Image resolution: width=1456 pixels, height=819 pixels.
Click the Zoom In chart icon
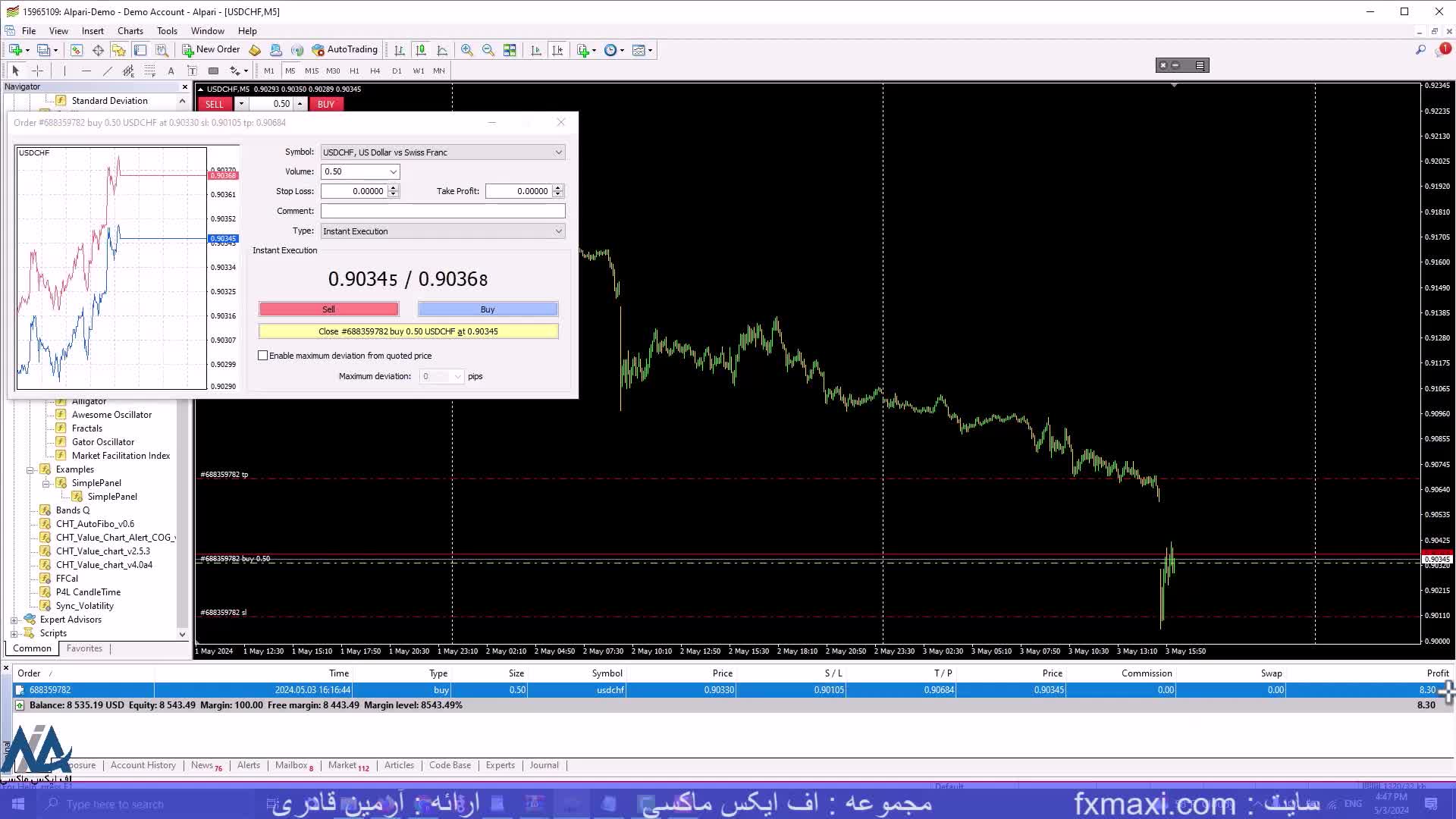(467, 50)
